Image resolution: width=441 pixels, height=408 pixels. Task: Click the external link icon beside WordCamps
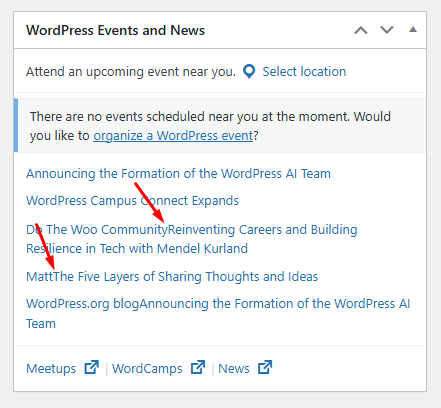pyautogui.click(x=198, y=367)
